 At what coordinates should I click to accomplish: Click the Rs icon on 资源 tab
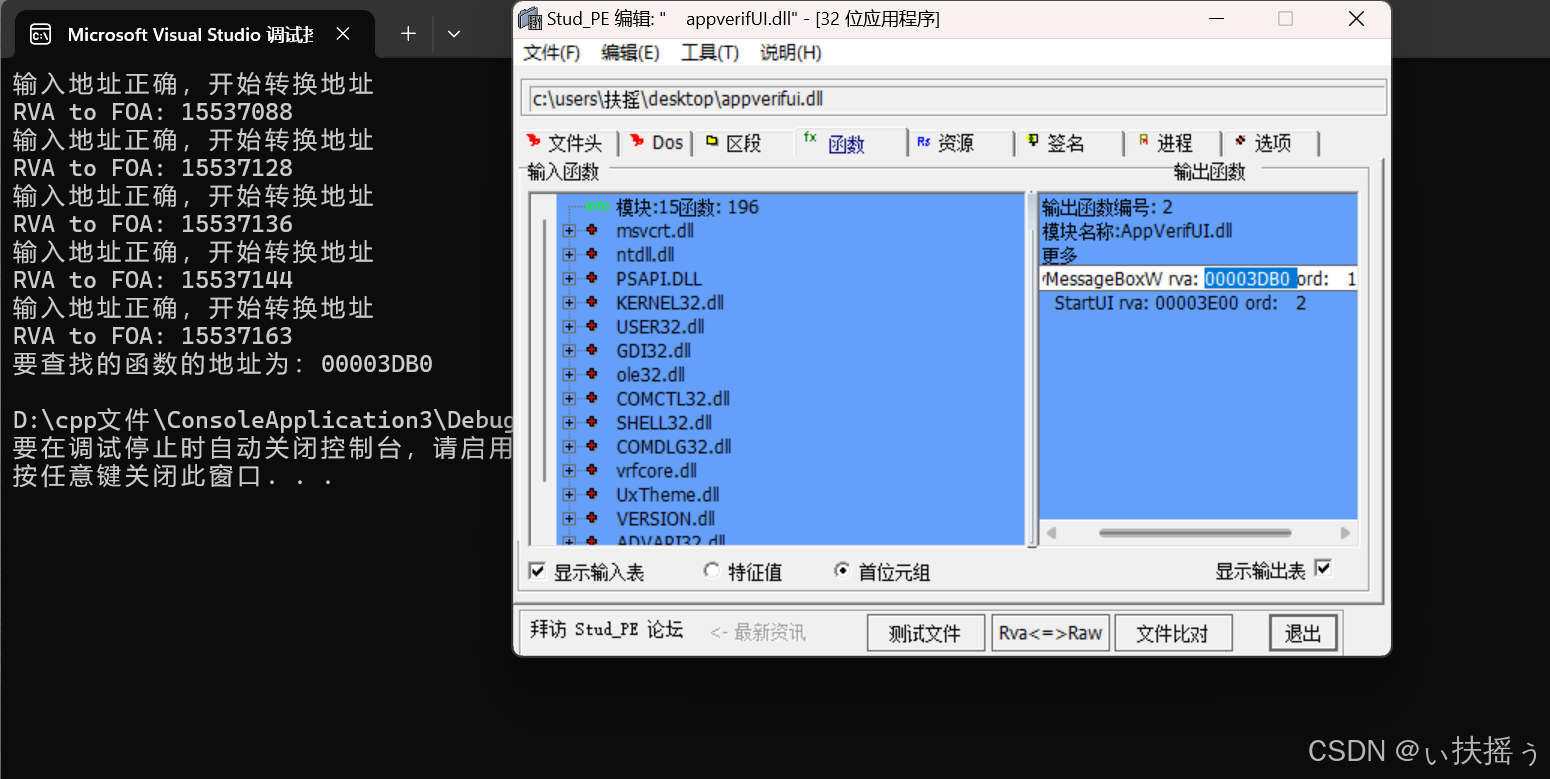pos(924,142)
